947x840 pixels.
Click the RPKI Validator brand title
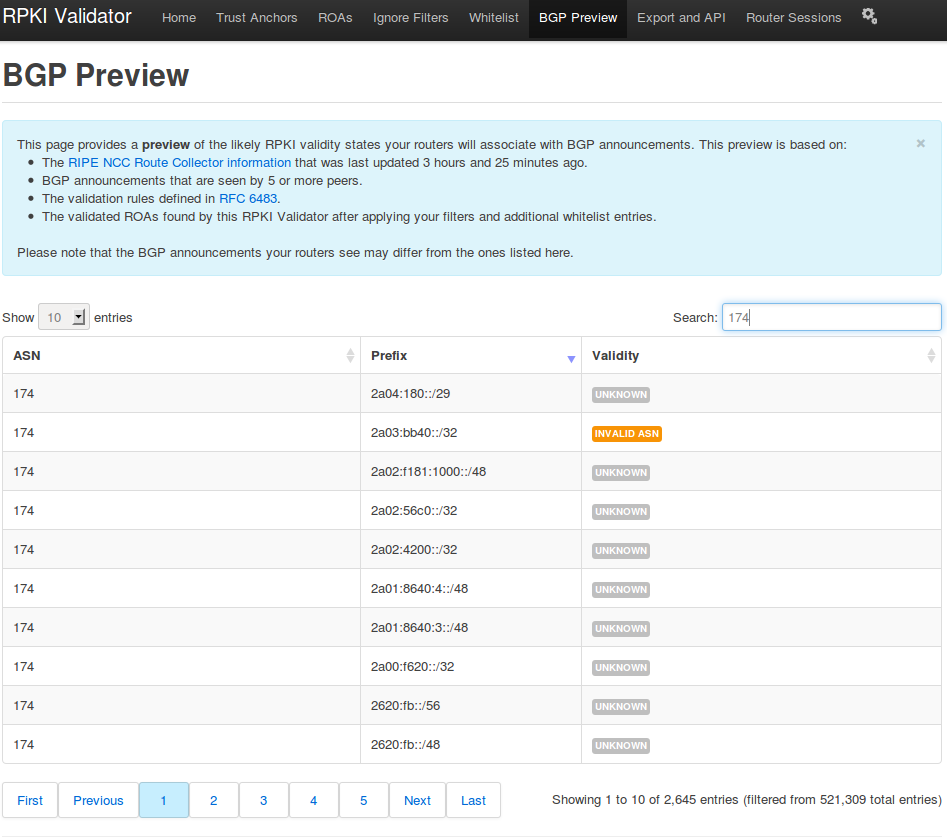point(67,16)
